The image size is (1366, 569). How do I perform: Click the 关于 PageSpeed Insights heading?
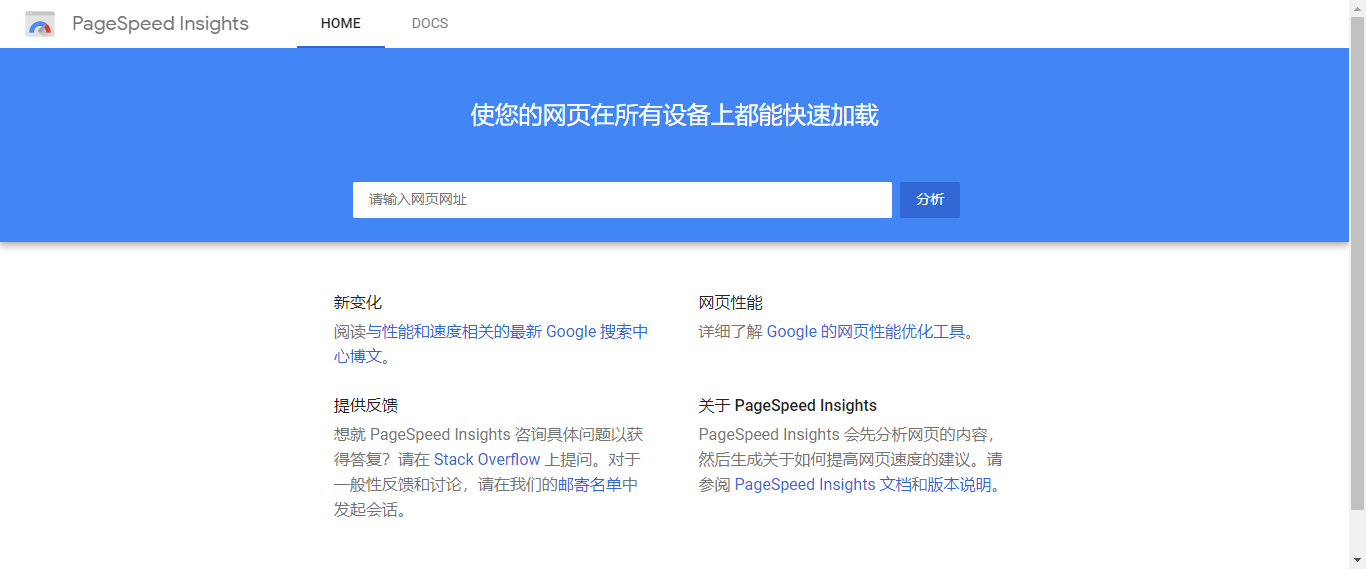tap(787, 406)
